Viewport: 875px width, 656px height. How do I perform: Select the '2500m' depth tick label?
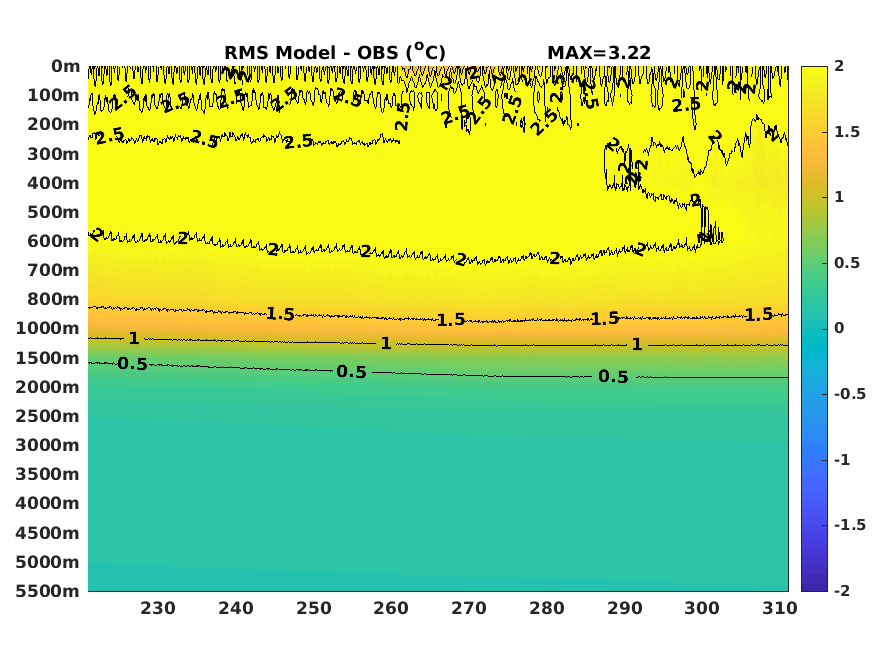47,416
